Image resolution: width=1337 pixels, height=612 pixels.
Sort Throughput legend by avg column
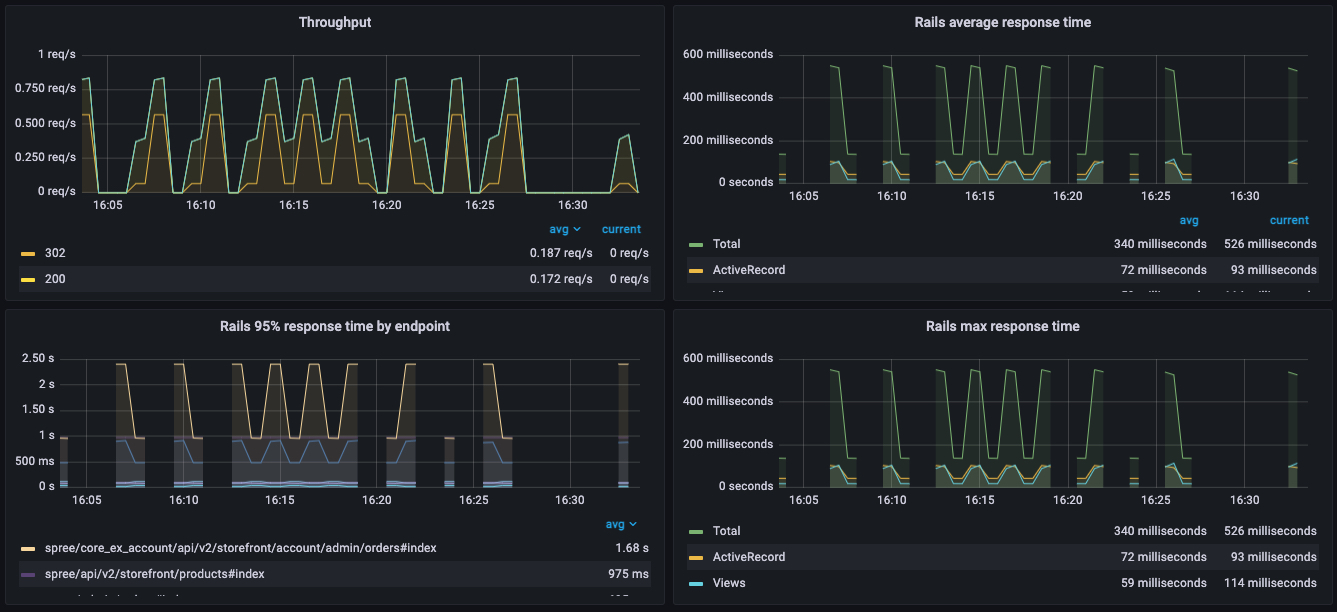(565, 229)
